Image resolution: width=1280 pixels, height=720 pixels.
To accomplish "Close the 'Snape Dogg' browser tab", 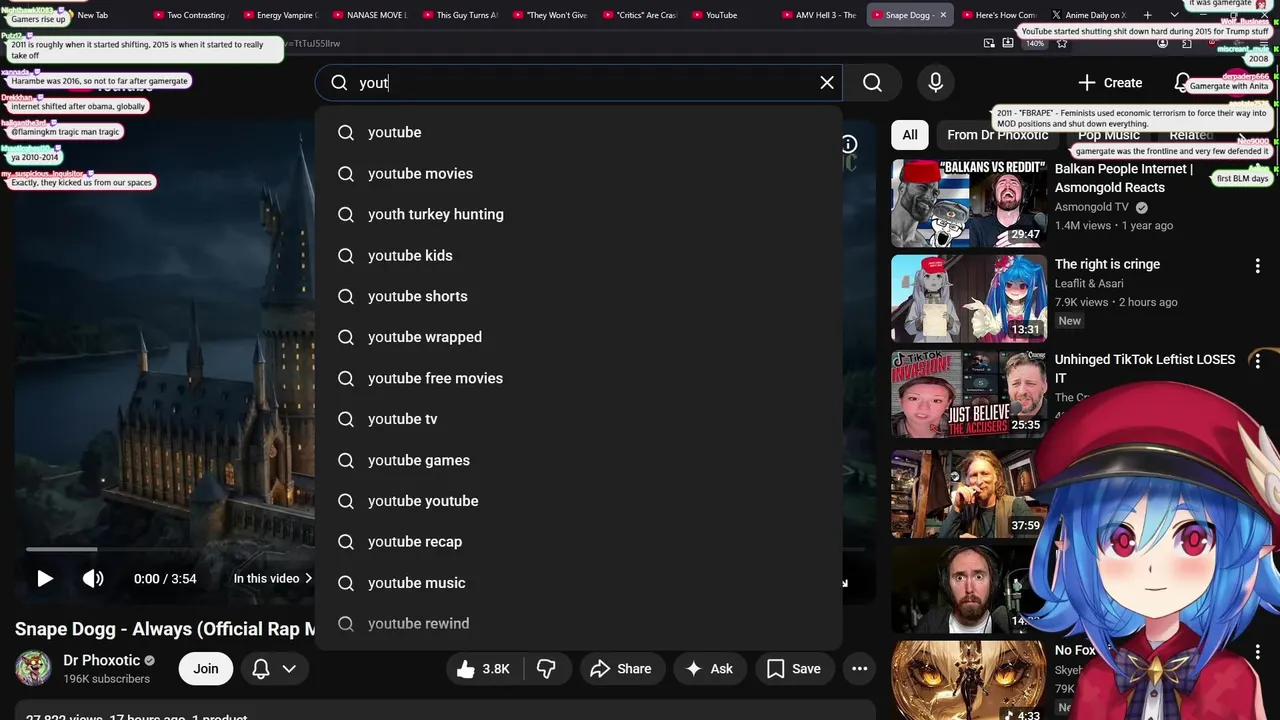I will point(943,15).
